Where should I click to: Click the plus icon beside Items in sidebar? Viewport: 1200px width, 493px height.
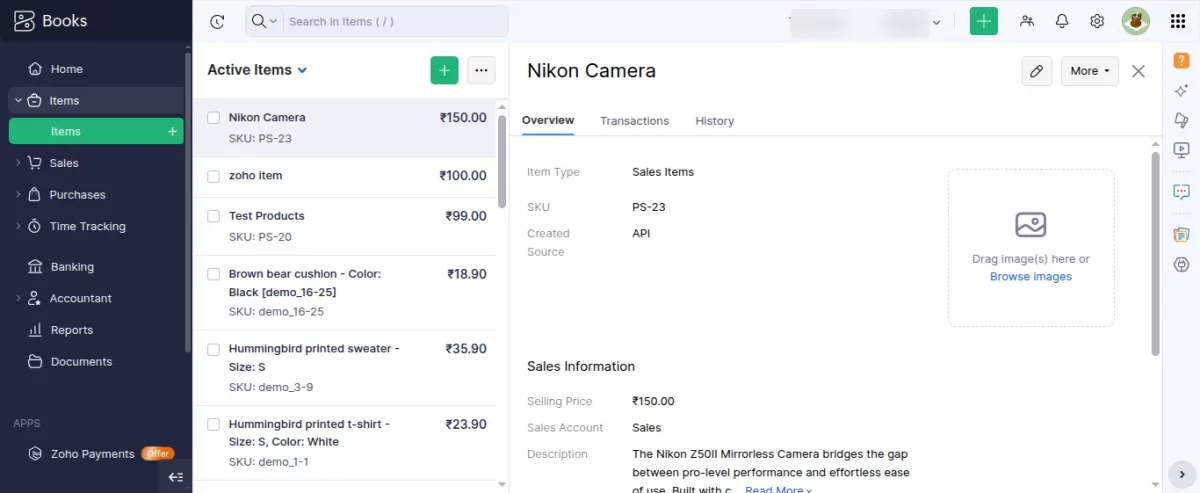coord(172,131)
